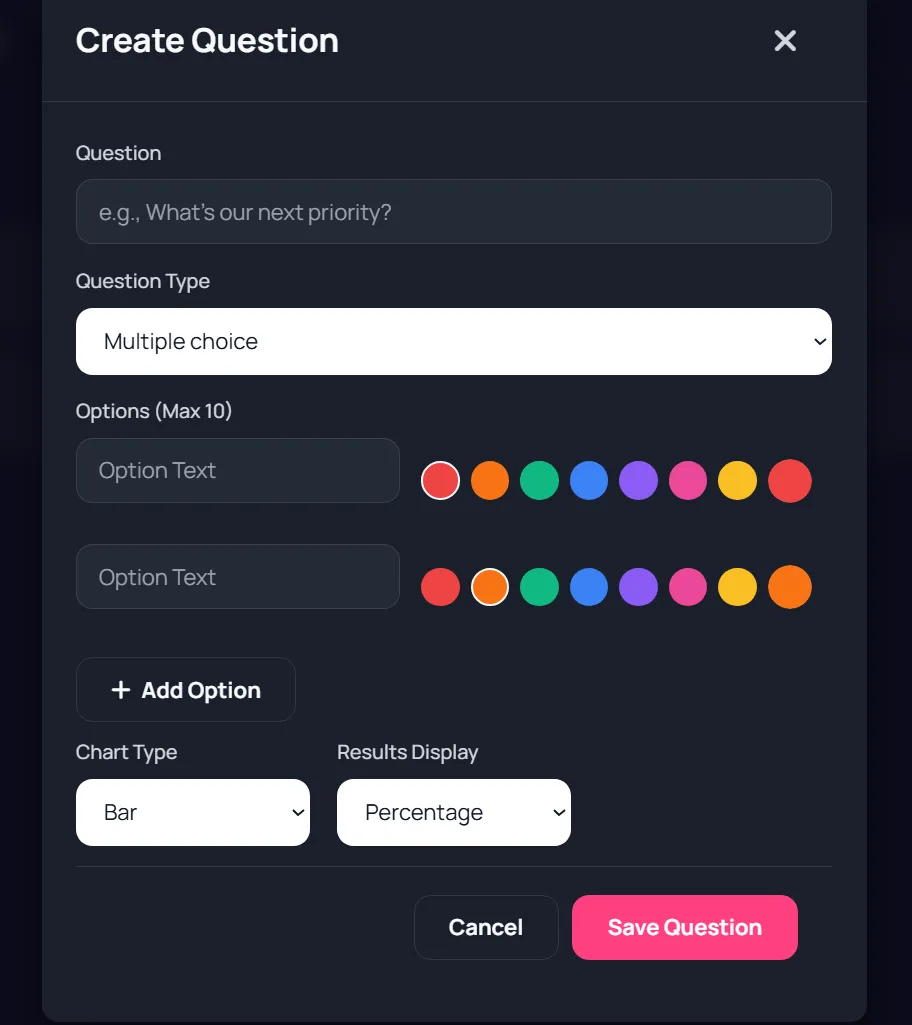Select the red swatch for the second option
Viewport: 912px width, 1025px height.
(440, 587)
